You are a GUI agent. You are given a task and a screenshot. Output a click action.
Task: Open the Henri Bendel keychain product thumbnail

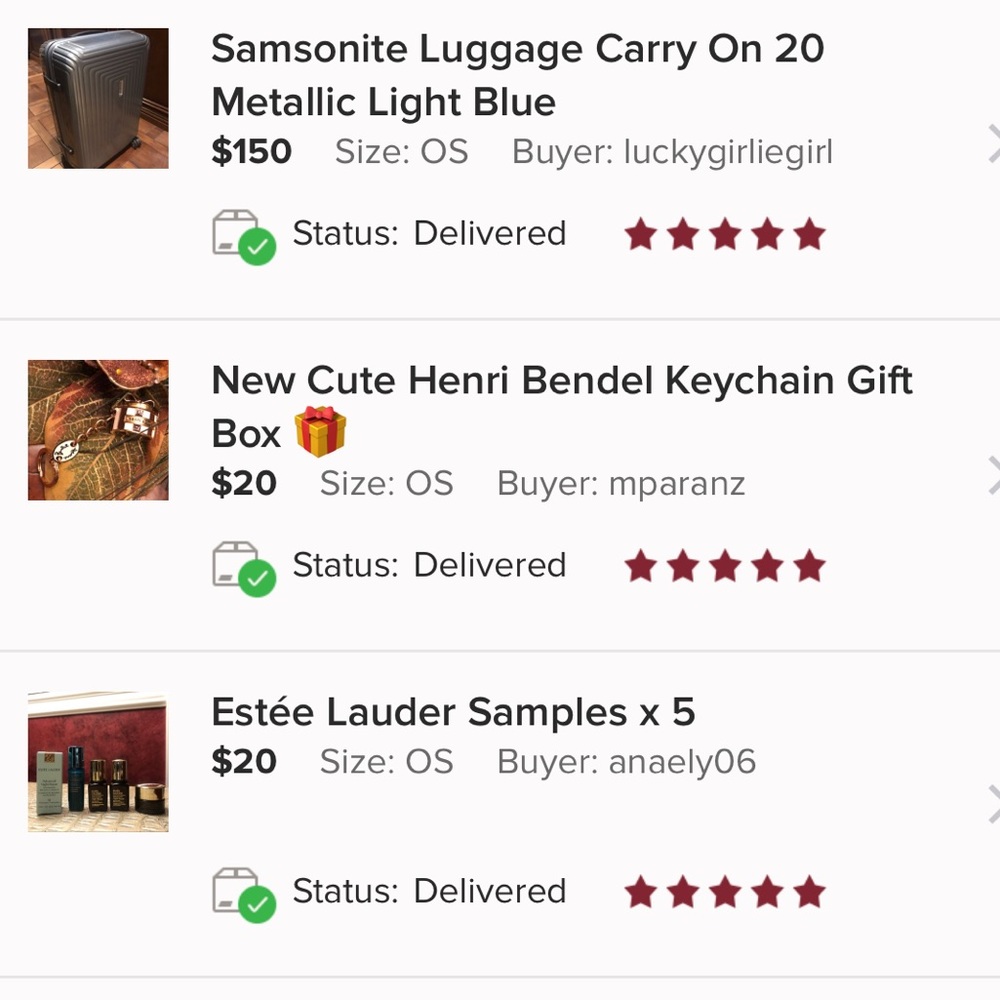tap(98, 430)
